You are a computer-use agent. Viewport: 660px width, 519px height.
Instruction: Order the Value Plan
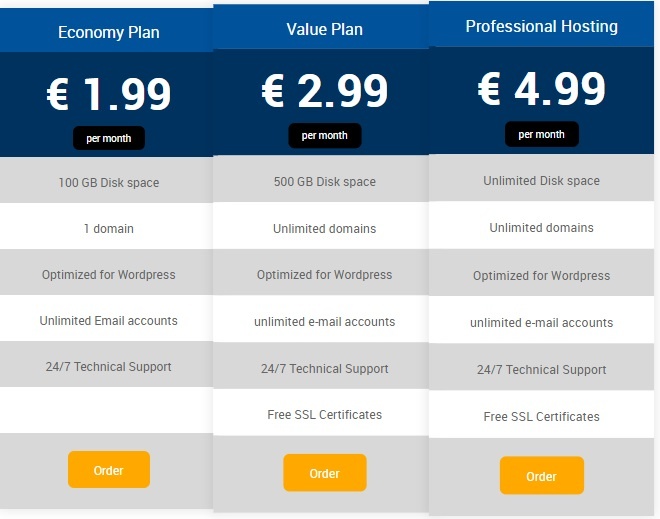click(x=325, y=473)
